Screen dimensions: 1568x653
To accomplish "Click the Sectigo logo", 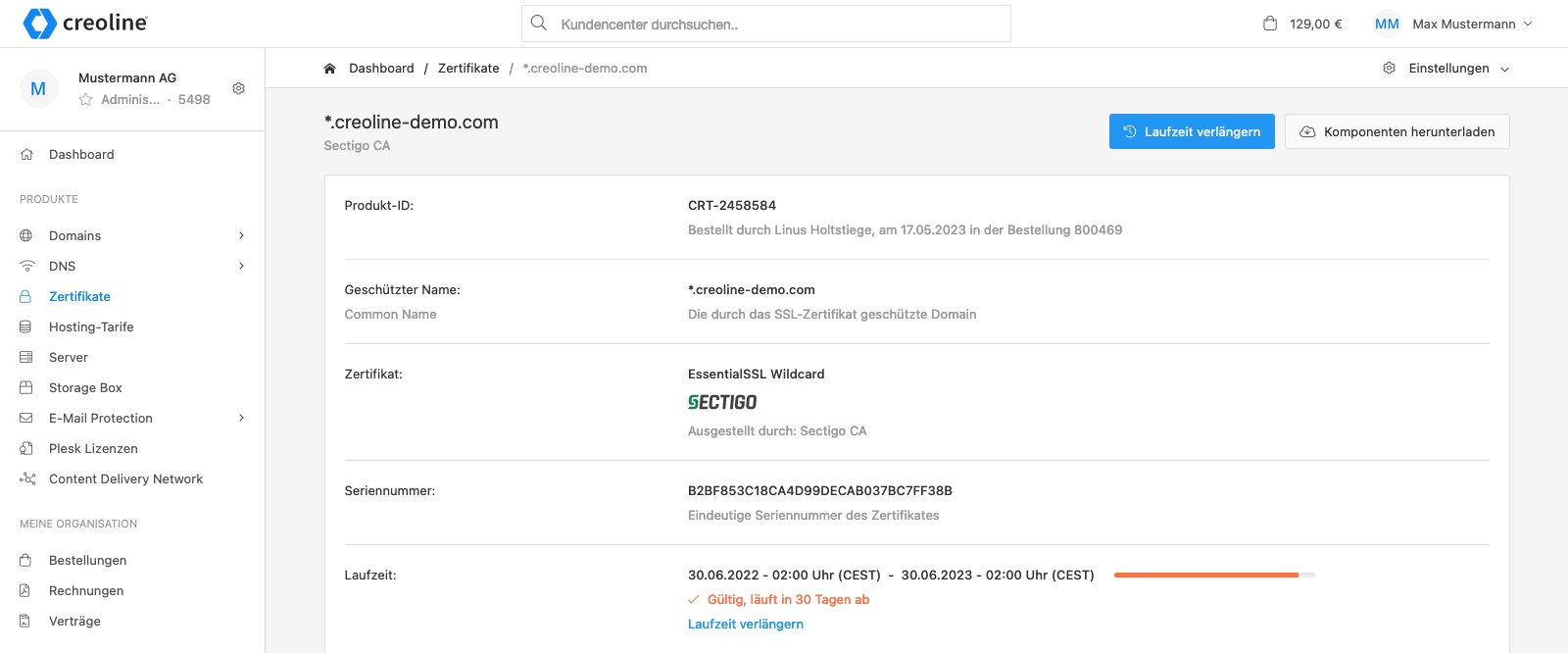I will (x=722, y=402).
